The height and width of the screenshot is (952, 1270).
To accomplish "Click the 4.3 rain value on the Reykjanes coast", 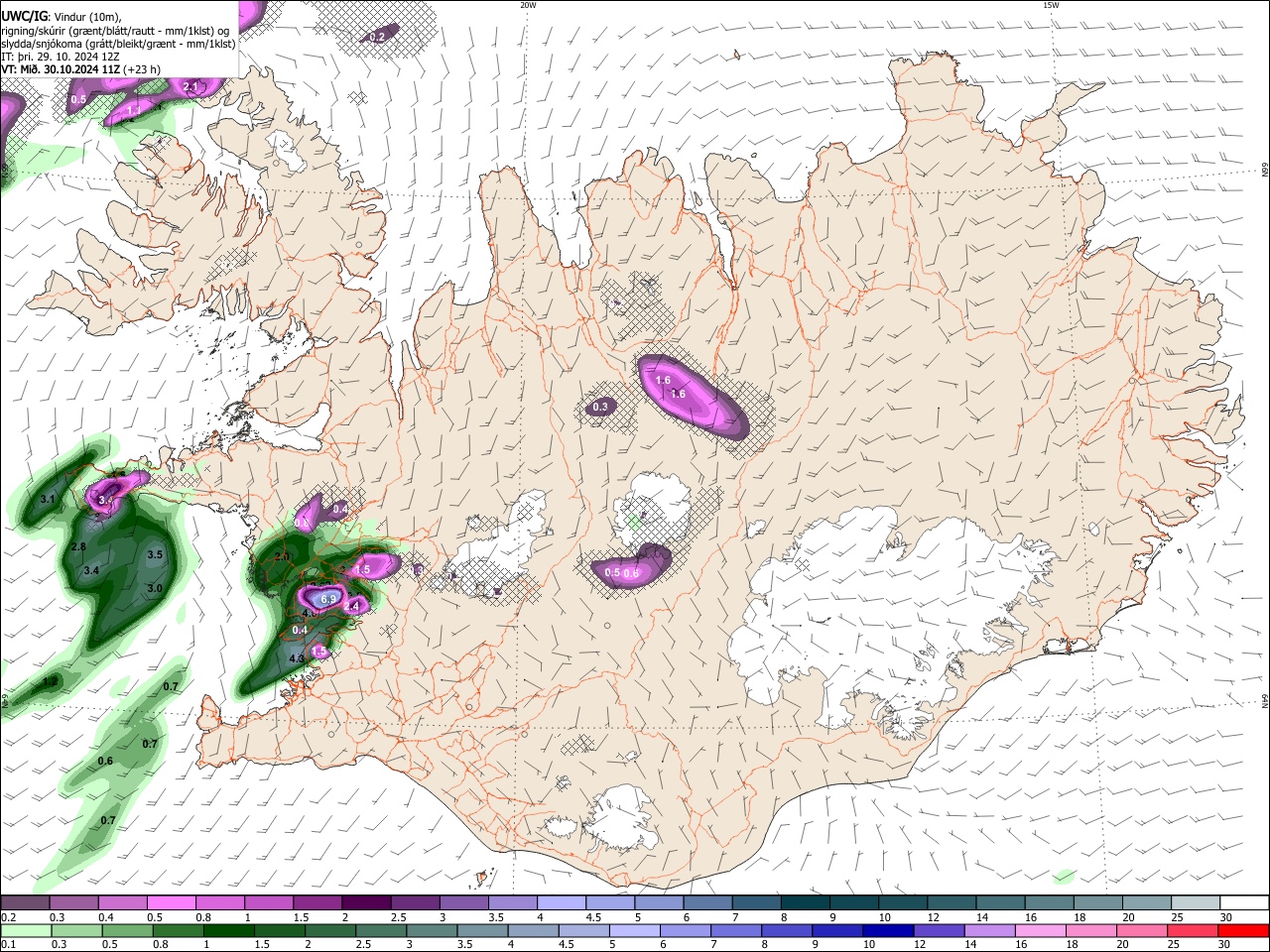I will tap(297, 657).
